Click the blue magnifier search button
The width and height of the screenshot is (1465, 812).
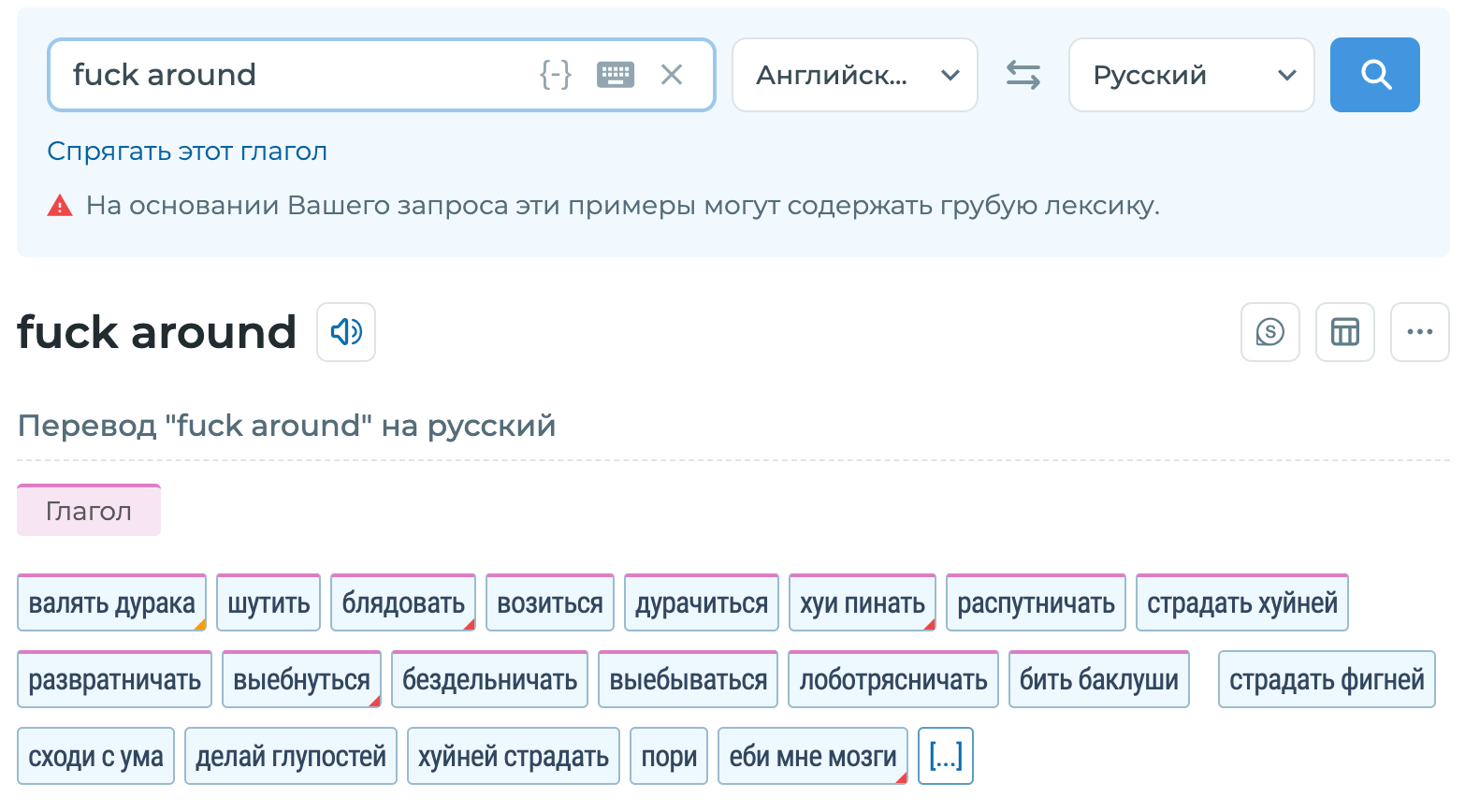(x=1375, y=75)
